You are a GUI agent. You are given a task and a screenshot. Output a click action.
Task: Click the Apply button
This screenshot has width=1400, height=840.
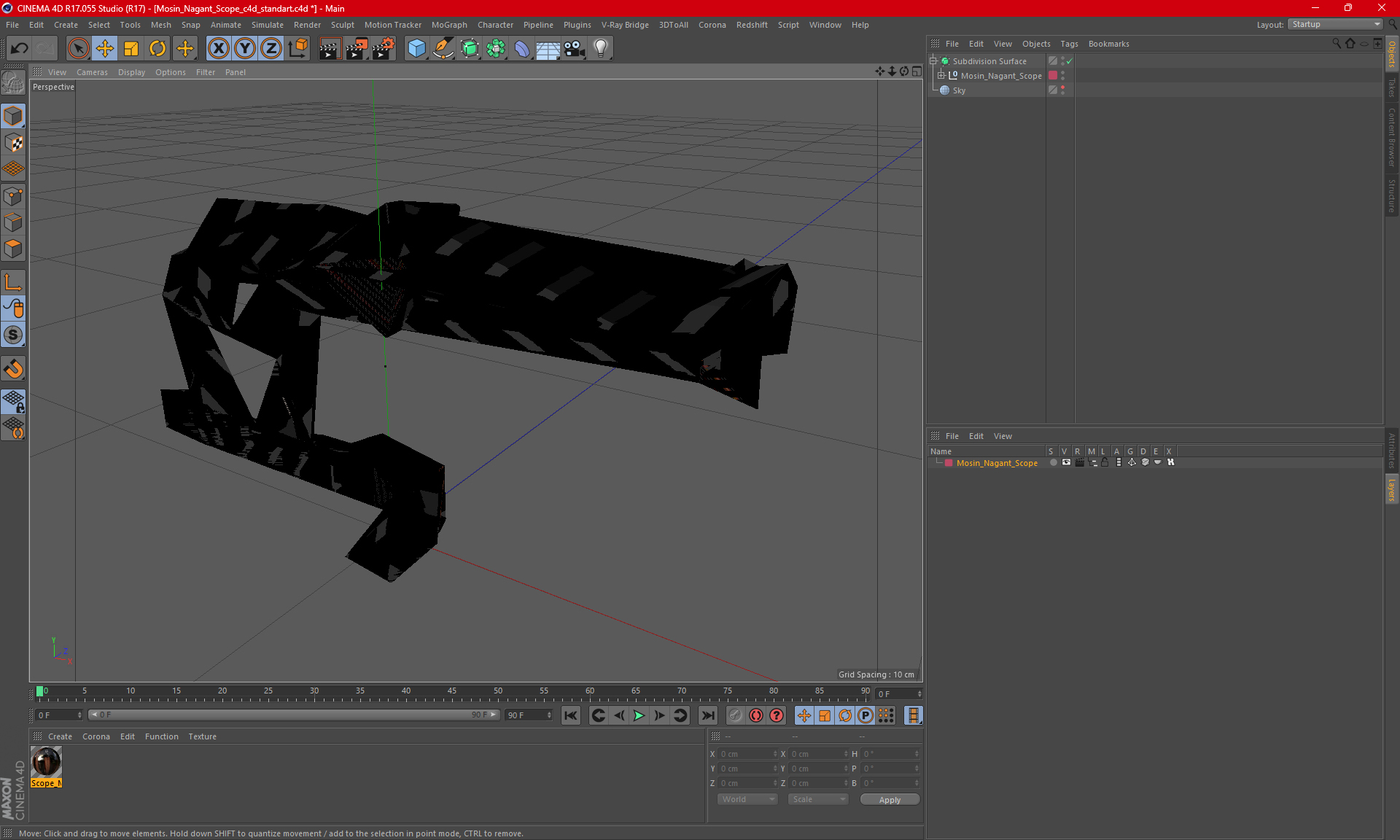tap(889, 799)
